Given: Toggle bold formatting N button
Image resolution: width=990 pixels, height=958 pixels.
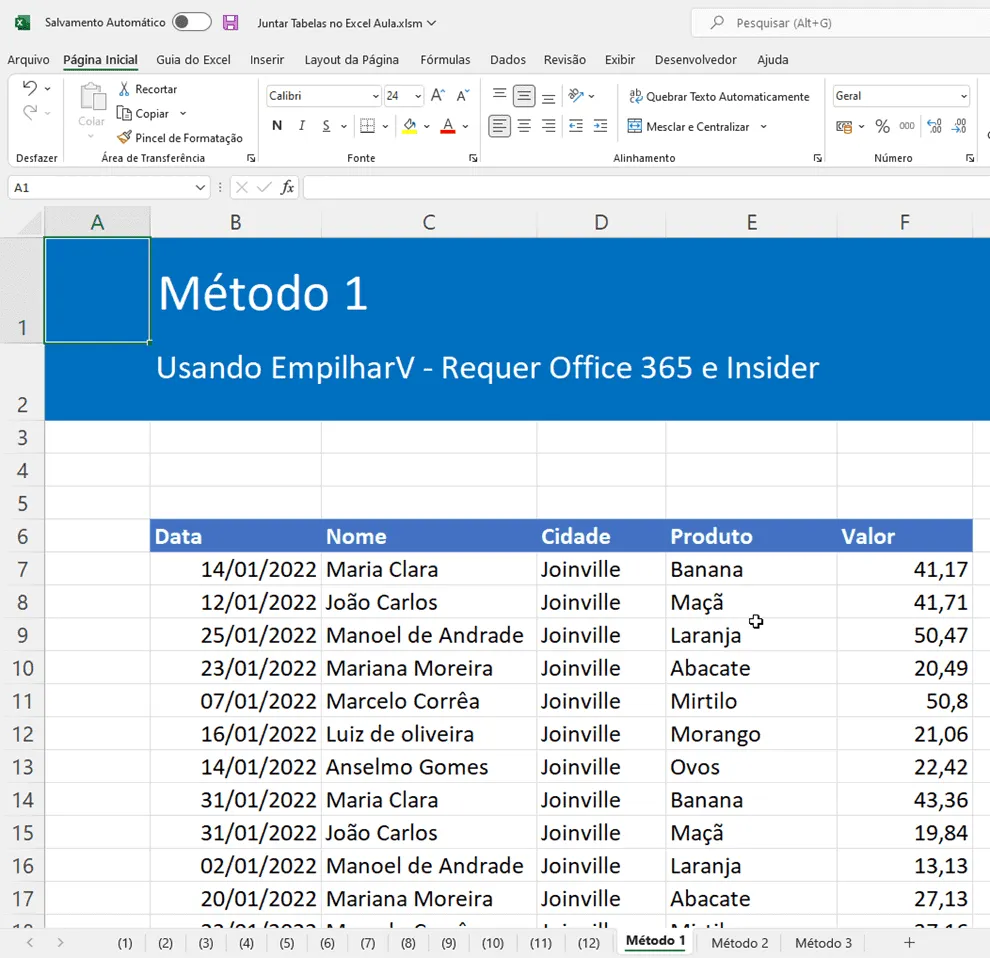Looking at the screenshot, I should 277,126.
